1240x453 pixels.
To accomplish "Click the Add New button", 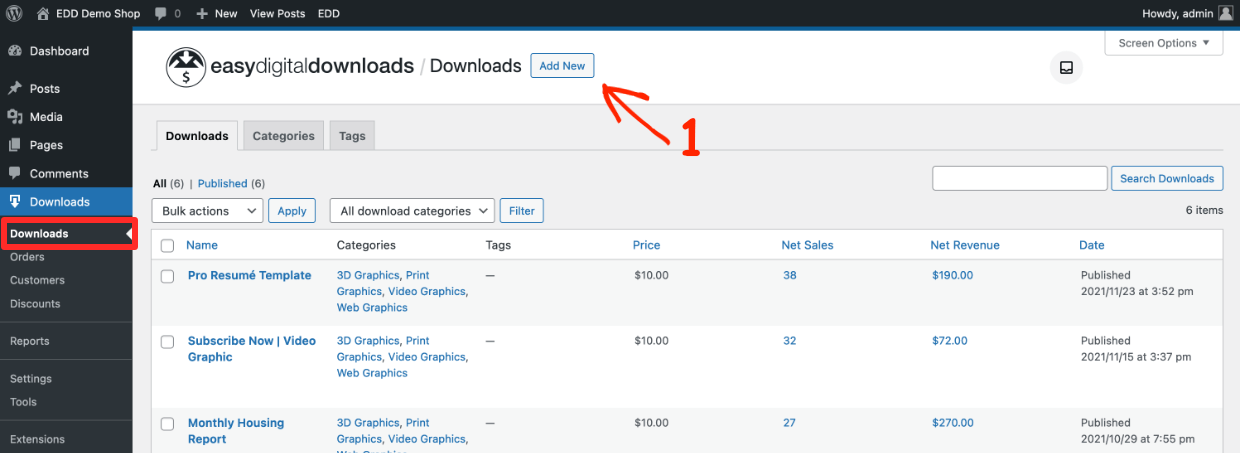I will pyautogui.click(x=562, y=66).
